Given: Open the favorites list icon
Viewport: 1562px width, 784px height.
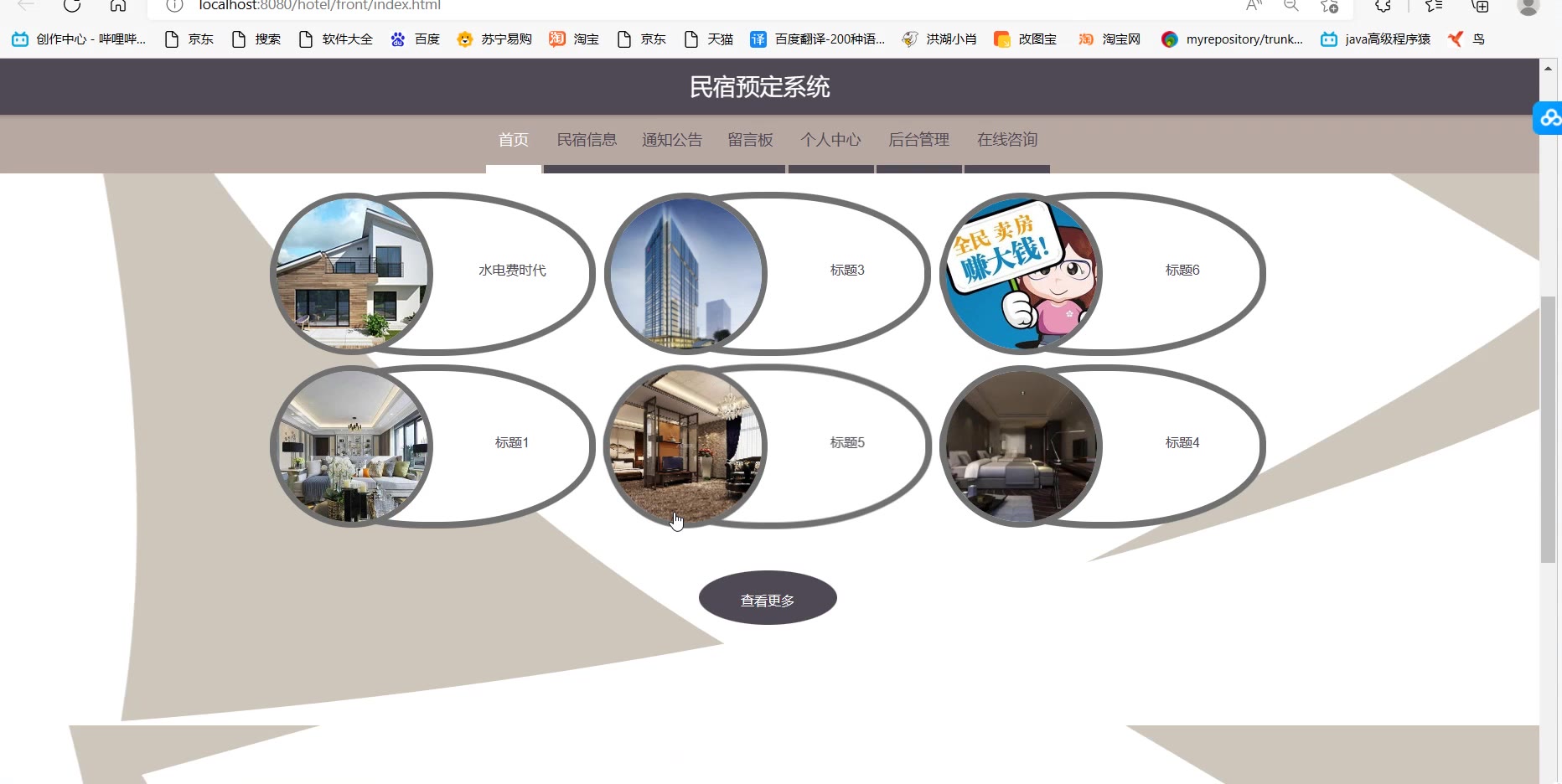Looking at the screenshot, I should pyautogui.click(x=1434, y=5).
